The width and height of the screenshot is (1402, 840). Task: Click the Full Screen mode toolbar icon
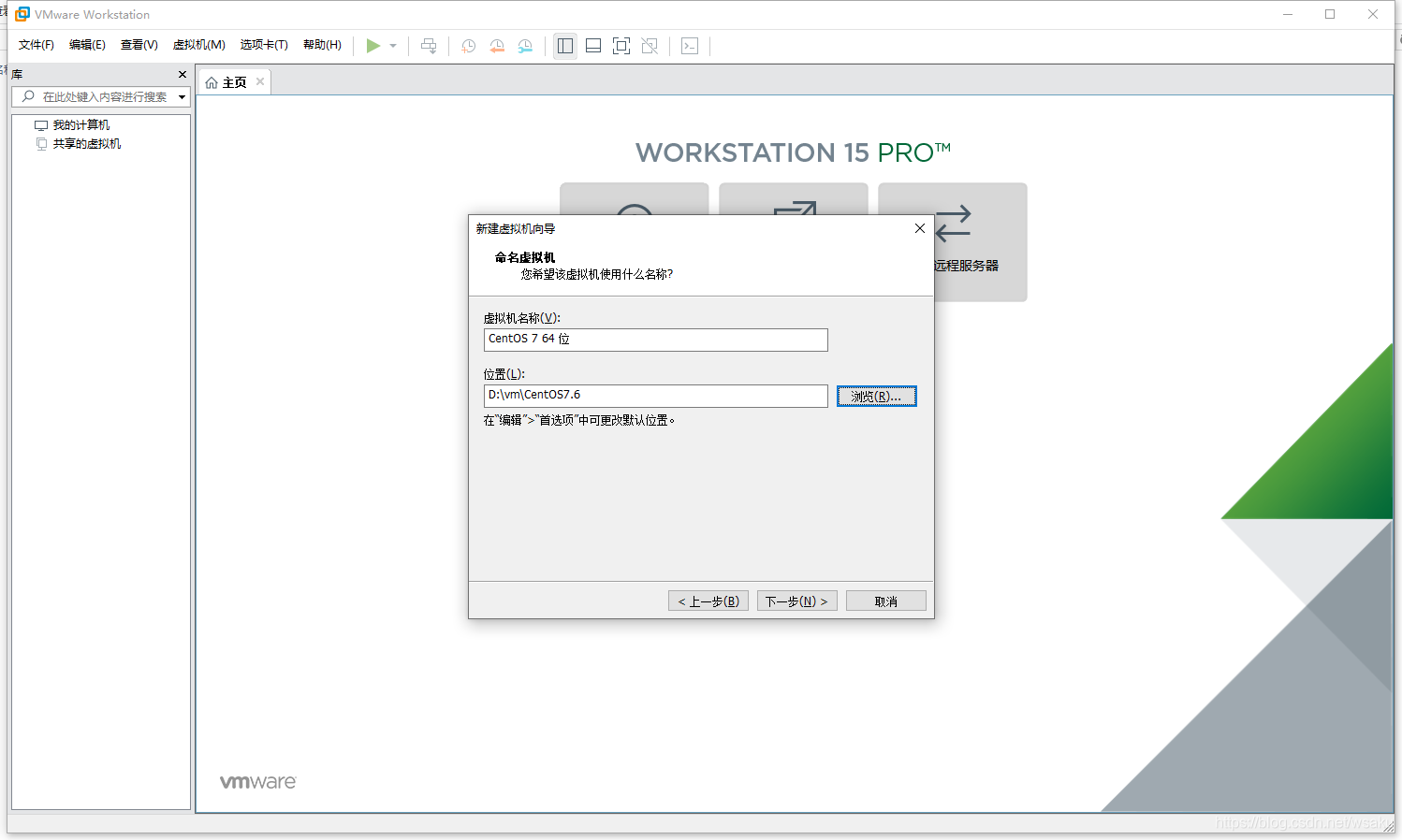[621, 46]
